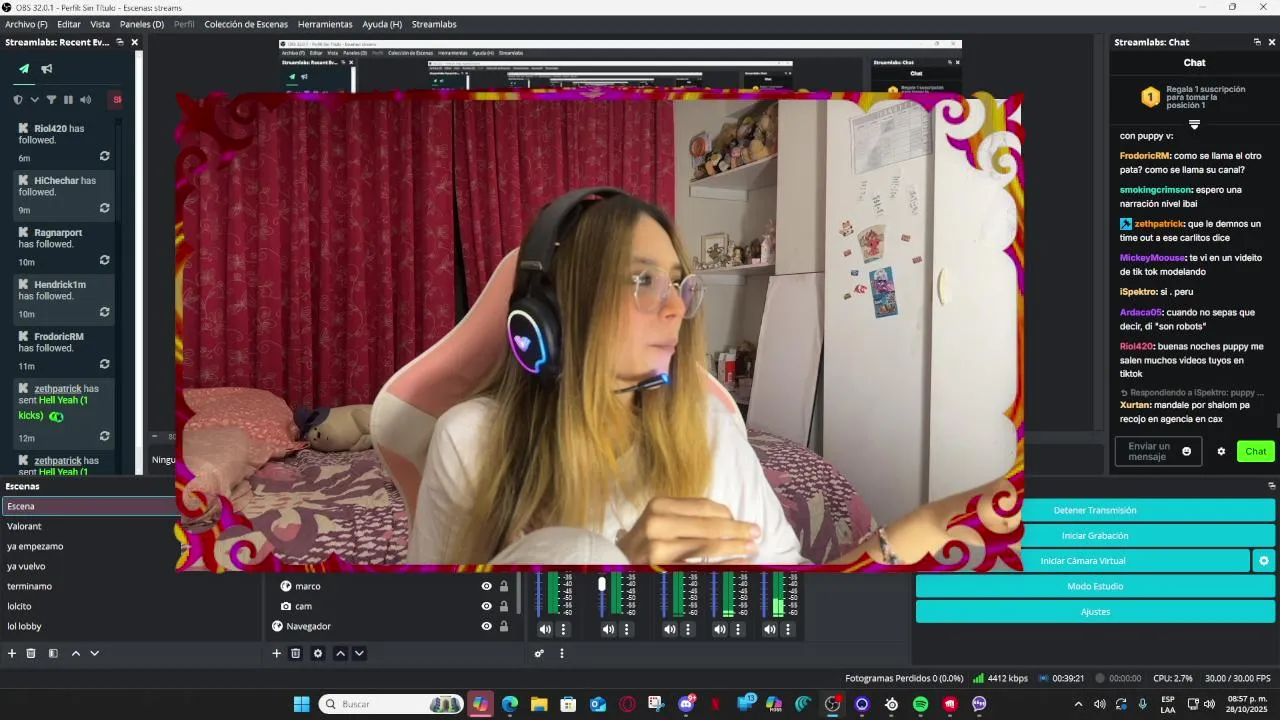
Task: Pop out the Streamlabs Recent Events dock
Action: point(120,42)
